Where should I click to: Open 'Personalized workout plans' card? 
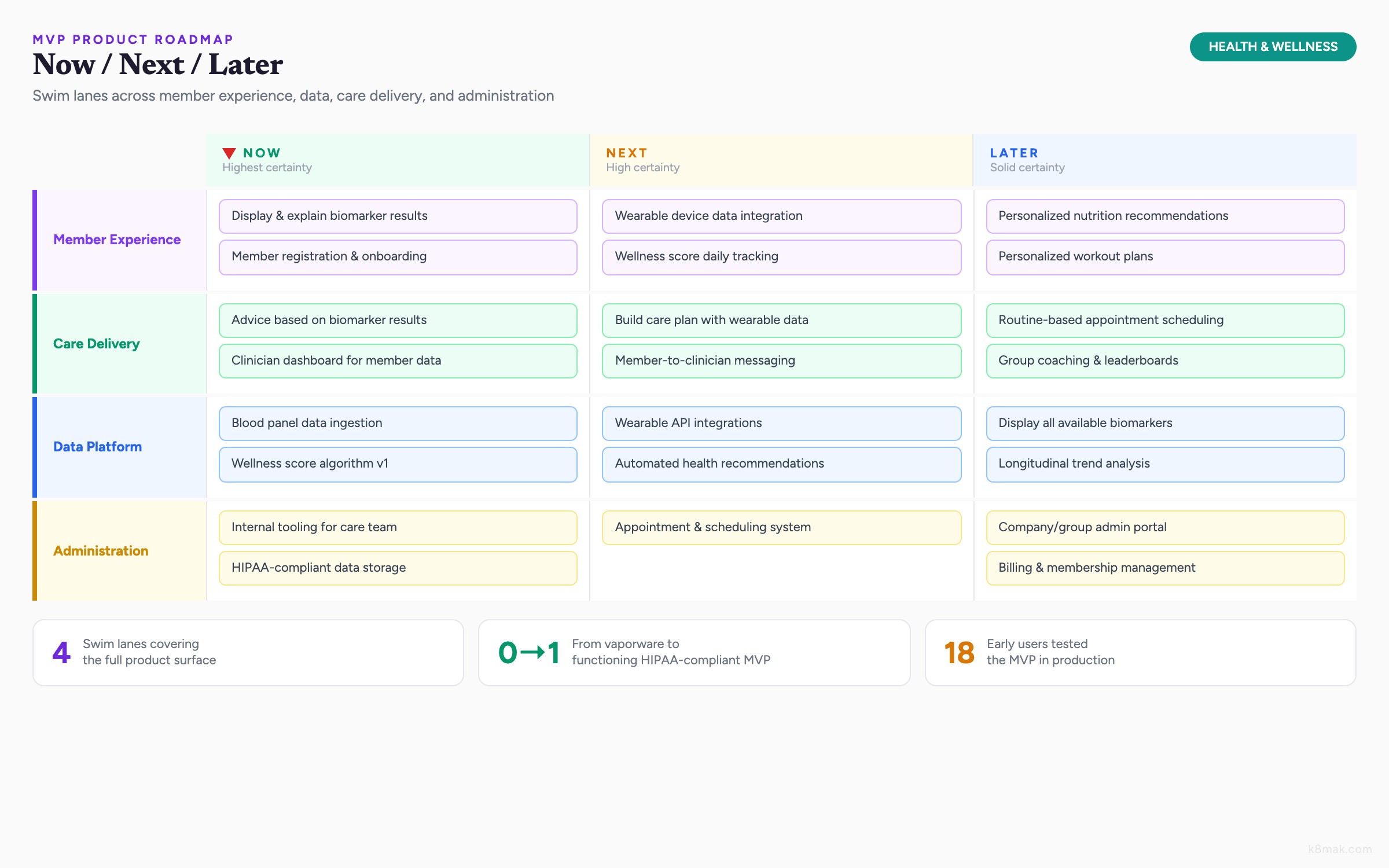(x=1166, y=257)
